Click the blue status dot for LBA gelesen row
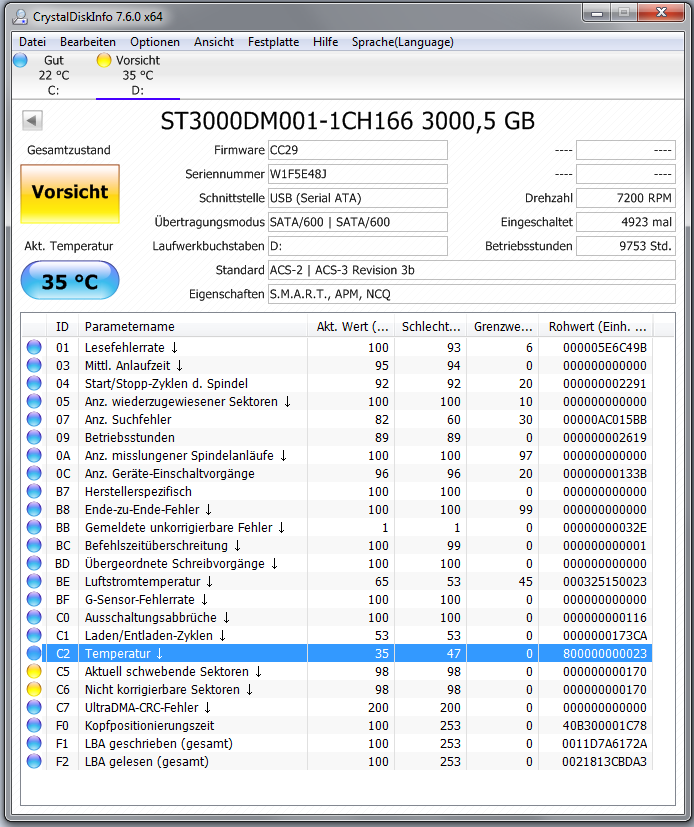Image resolution: width=694 pixels, height=827 pixels. pyautogui.click(x=34, y=761)
